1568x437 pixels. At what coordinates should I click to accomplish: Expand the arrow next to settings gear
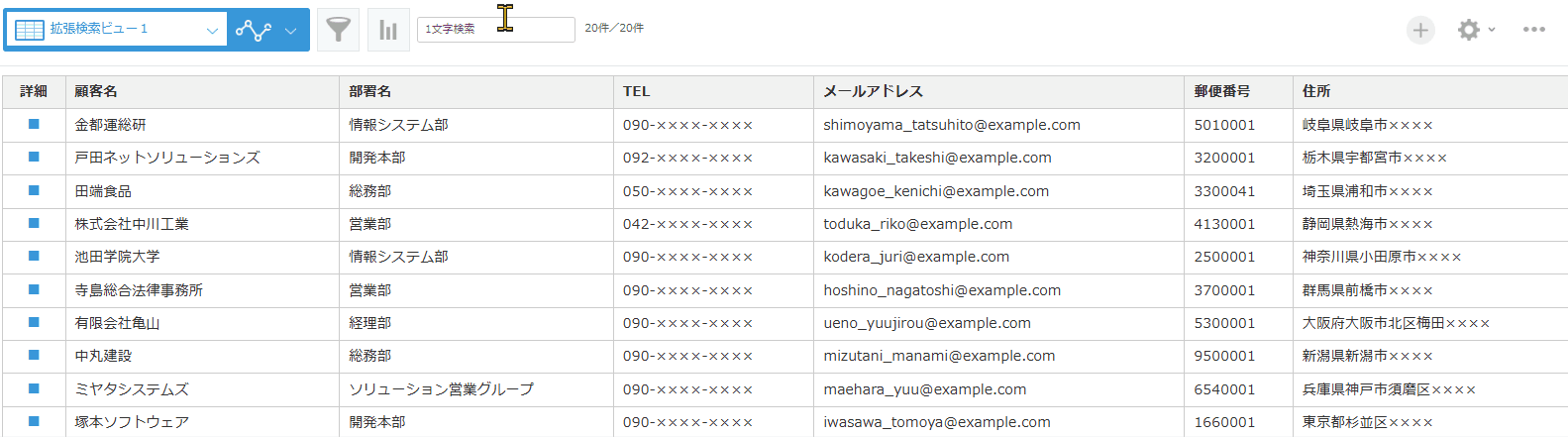(x=1492, y=30)
